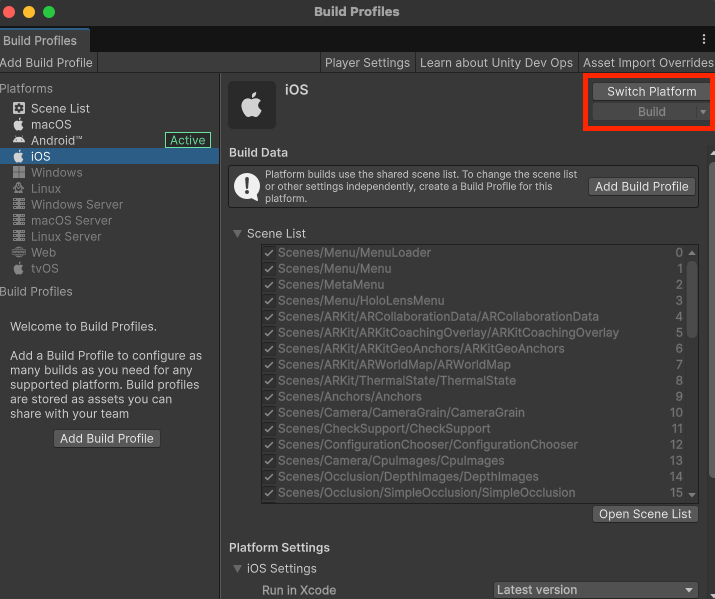Click the exclamation info icon in Build Data
The width and height of the screenshot is (715, 599).
click(247, 186)
